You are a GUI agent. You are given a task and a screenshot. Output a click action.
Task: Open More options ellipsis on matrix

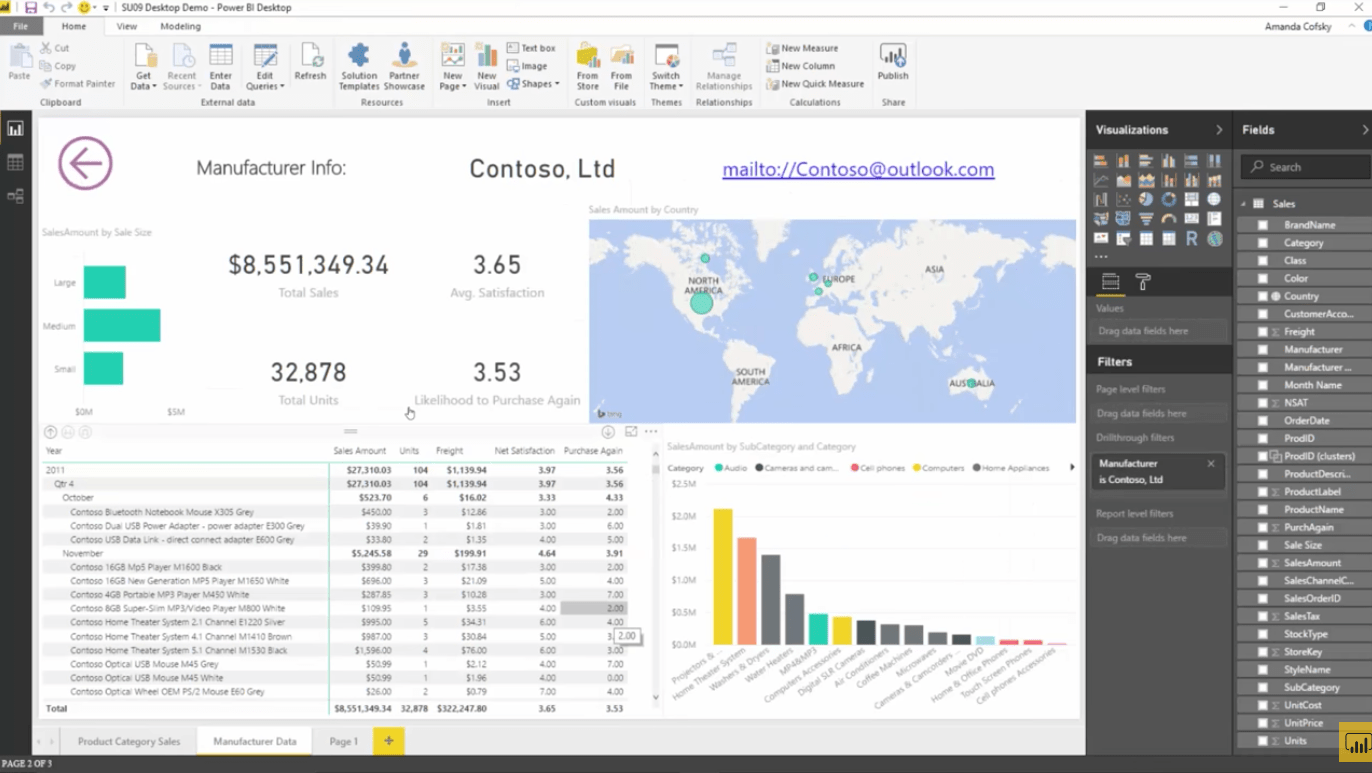pos(651,432)
